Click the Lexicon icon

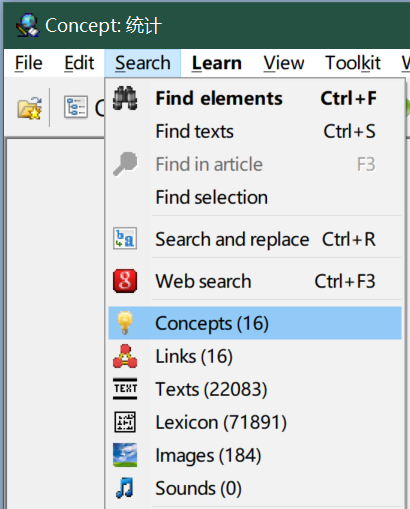tap(125, 422)
